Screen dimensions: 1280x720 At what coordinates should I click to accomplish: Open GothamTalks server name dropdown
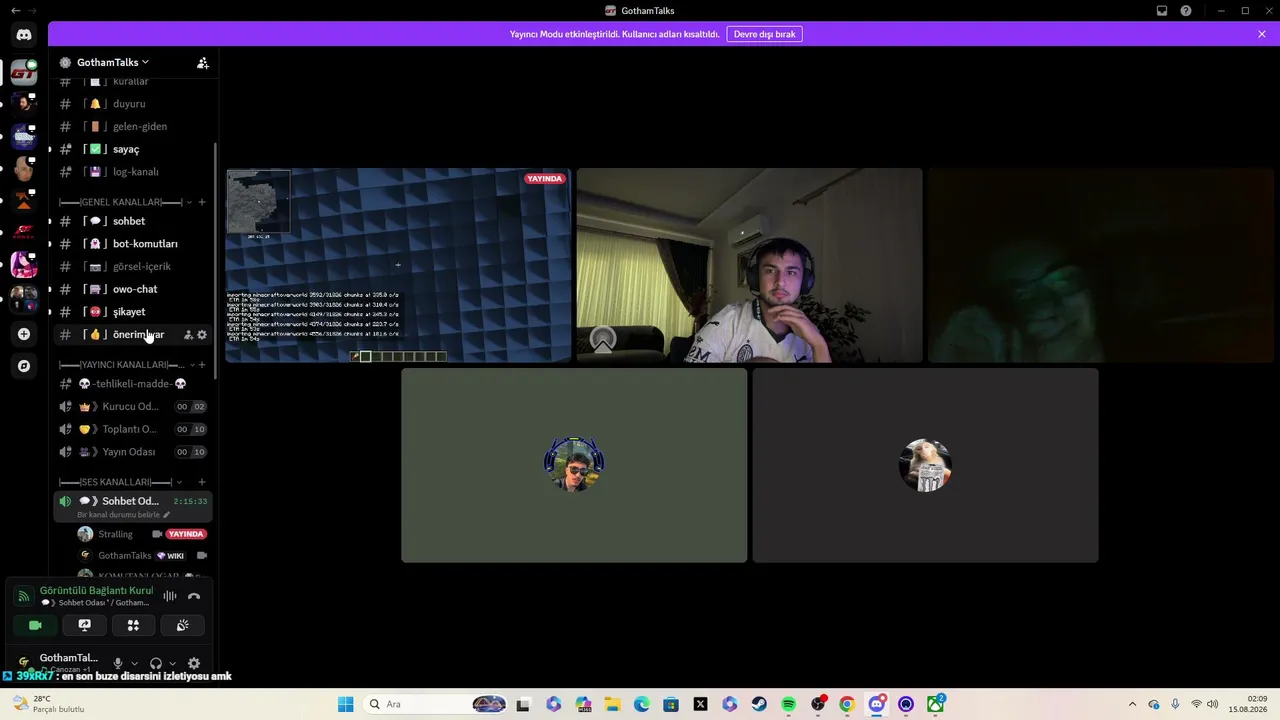(x=113, y=63)
